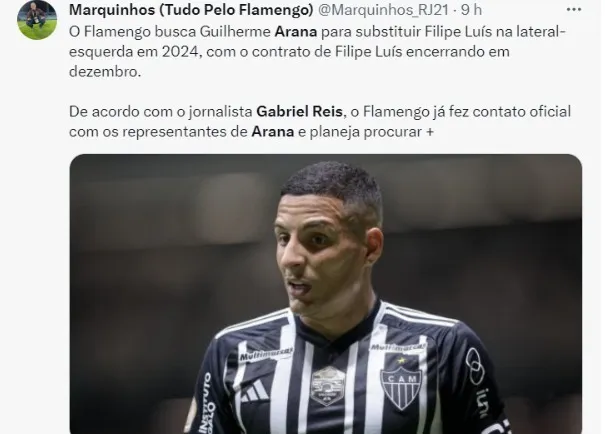The height and width of the screenshot is (434, 605).
Task: Open the @Marquinhos_RJ21 handle link
Action: click(383, 10)
